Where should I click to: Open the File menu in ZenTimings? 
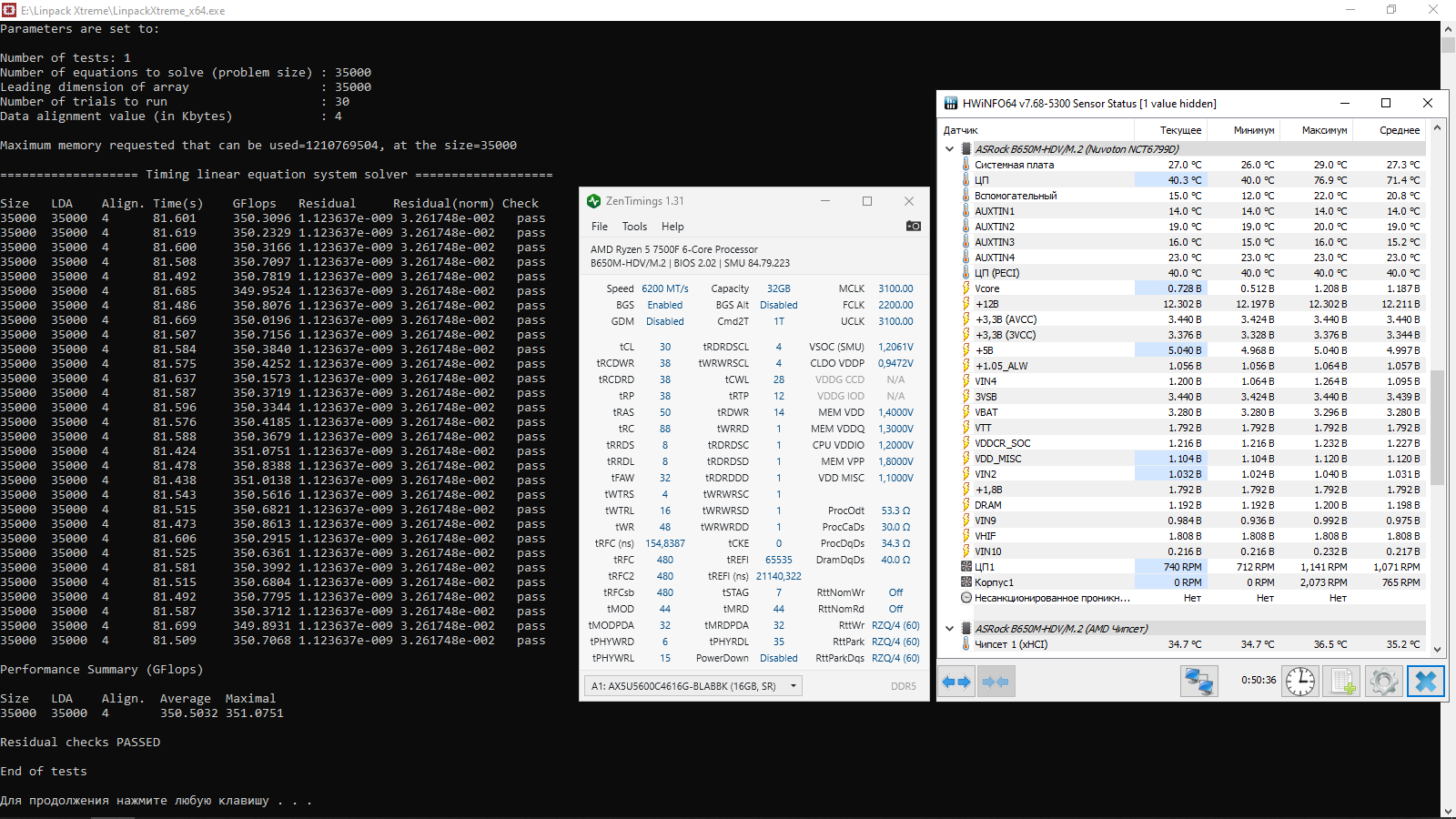600,227
